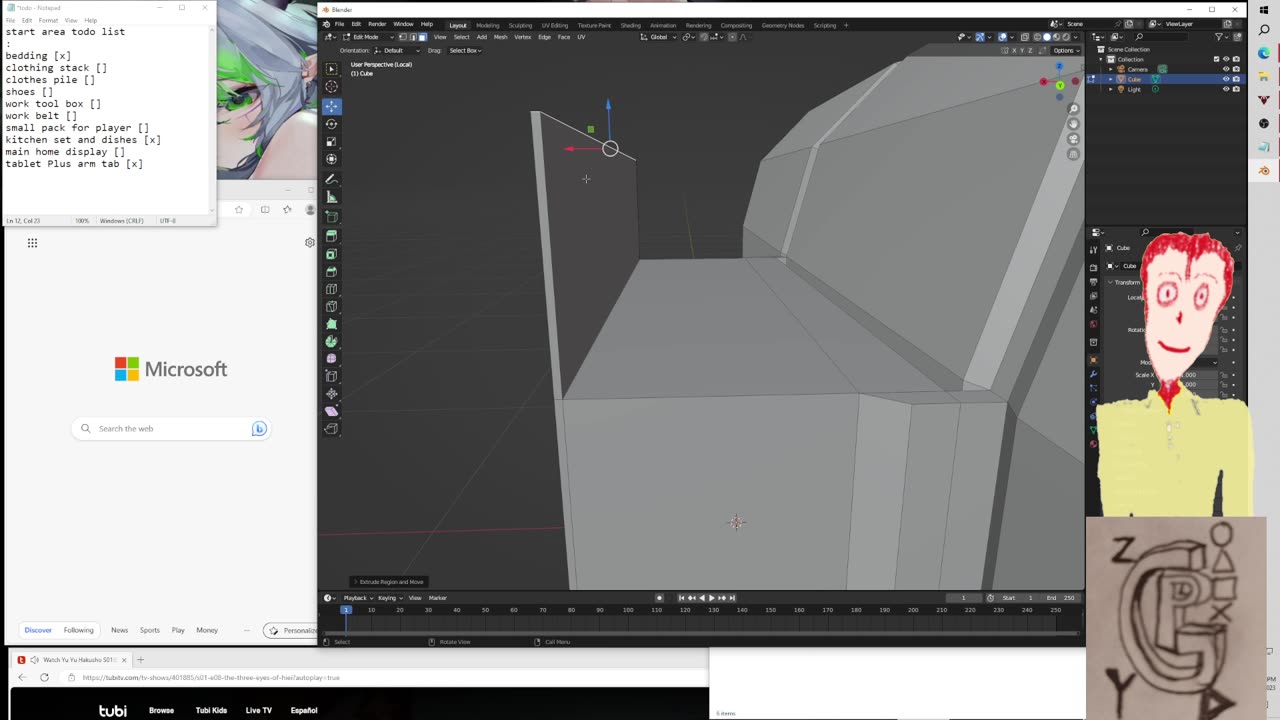Switch to edge select mode

point(412,37)
